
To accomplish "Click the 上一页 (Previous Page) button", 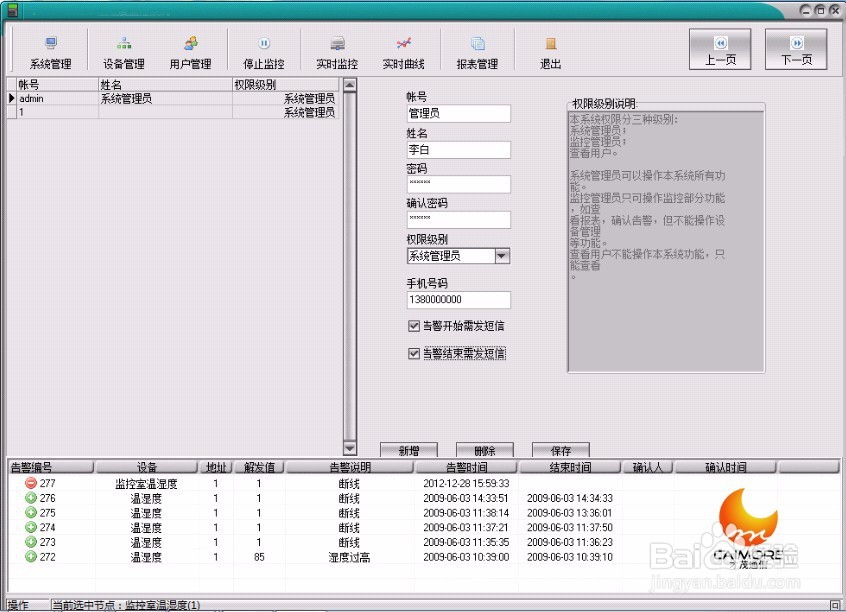I will [720, 48].
